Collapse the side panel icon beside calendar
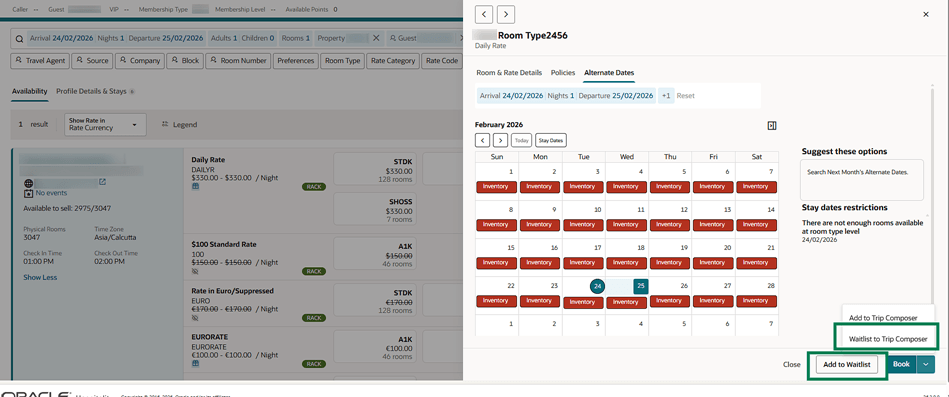949x397 pixels. pyautogui.click(x=772, y=125)
